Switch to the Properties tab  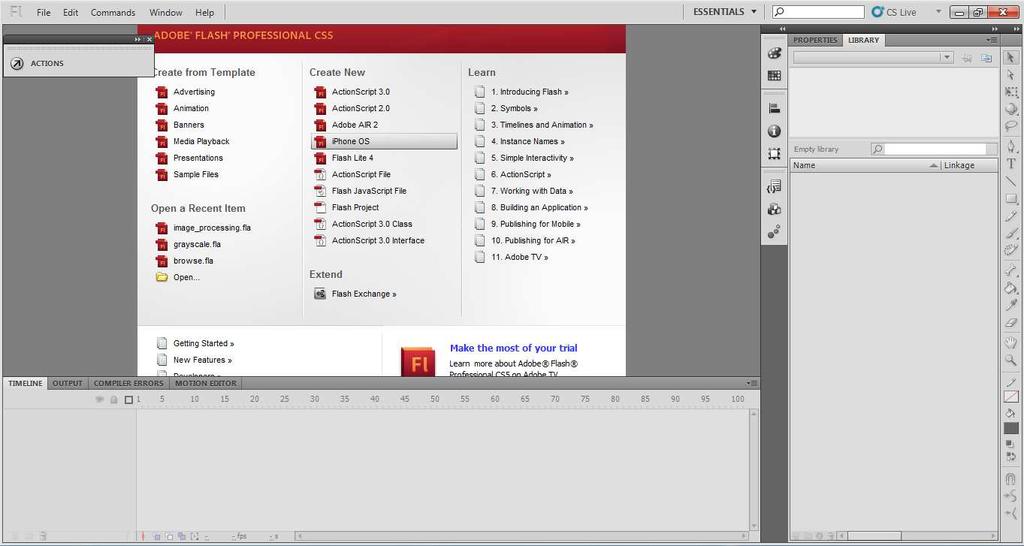[x=815, y=40]
